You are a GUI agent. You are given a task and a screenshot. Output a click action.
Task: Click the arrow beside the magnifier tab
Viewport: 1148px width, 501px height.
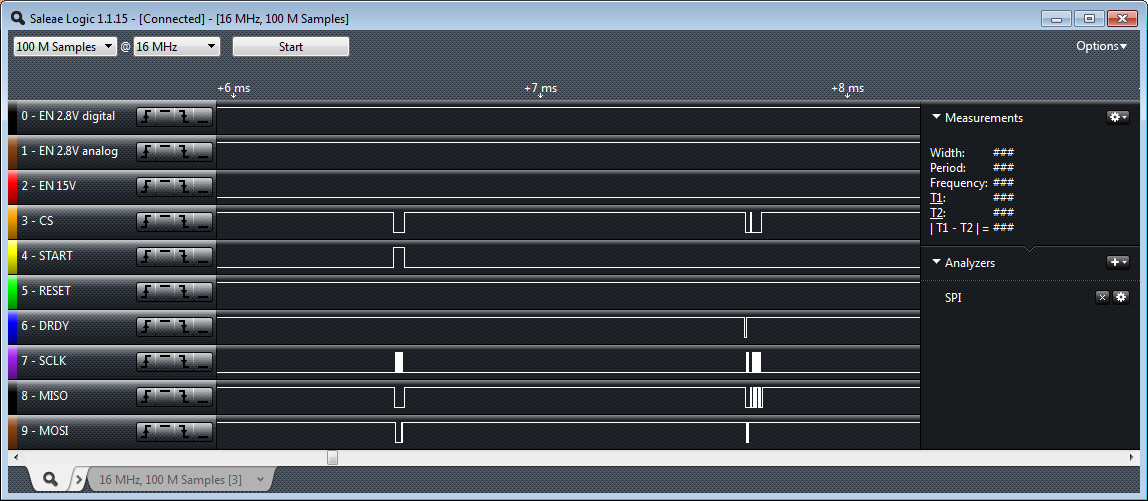(79, 480)
